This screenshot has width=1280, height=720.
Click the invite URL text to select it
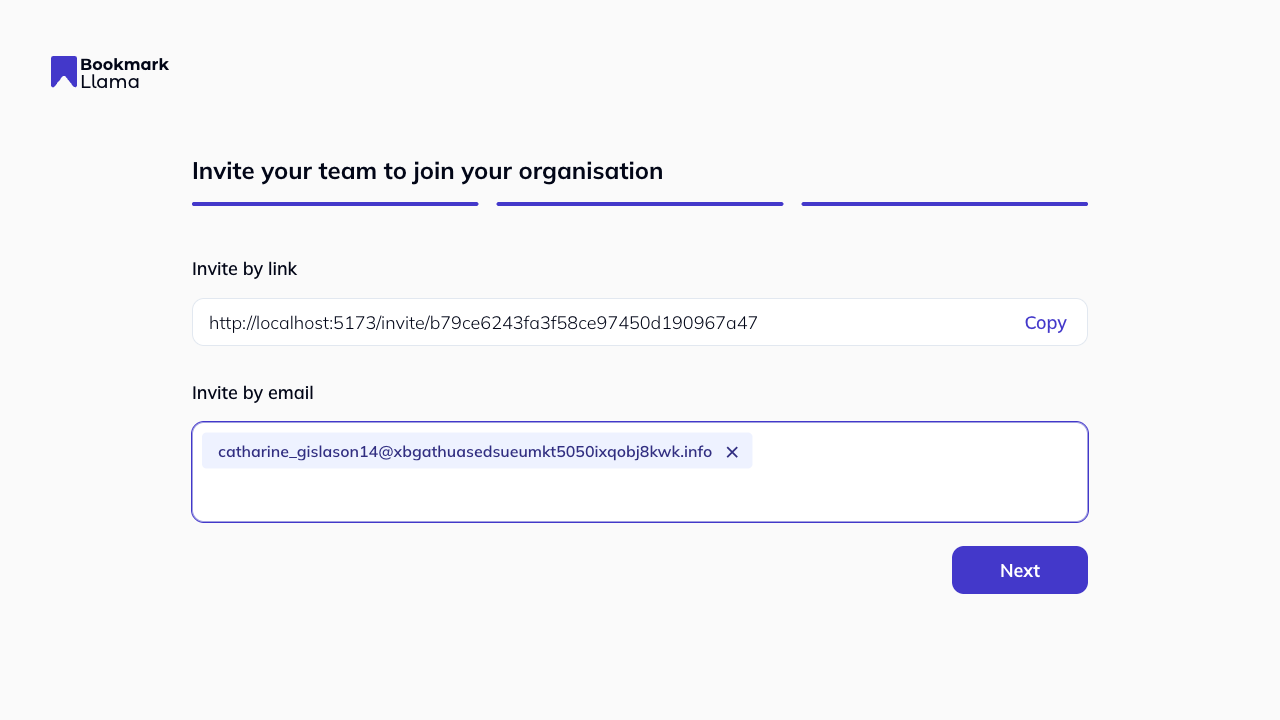(x=483, y=322)
